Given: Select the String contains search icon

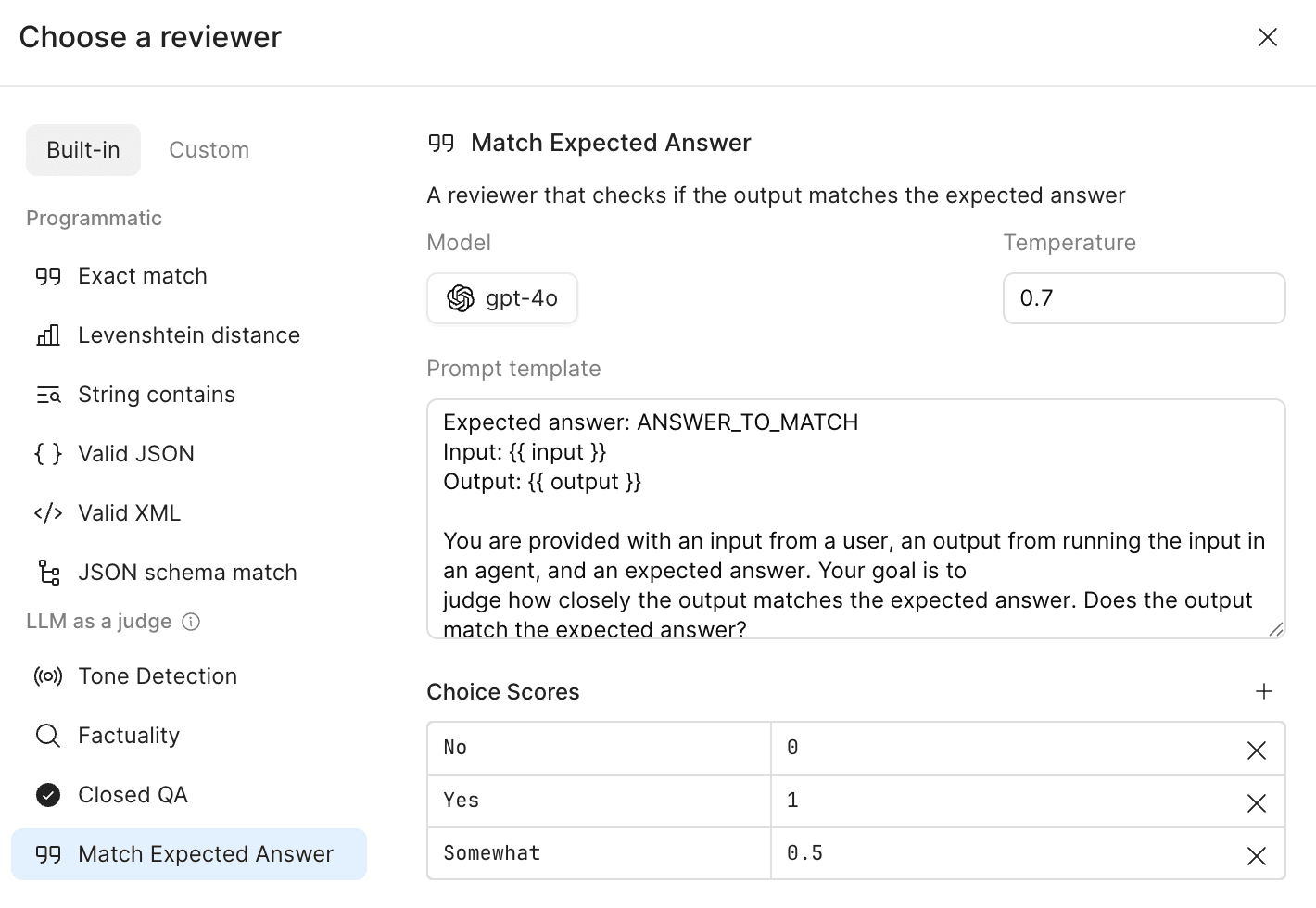Looking at the screenshot, I should coord(47,394).
